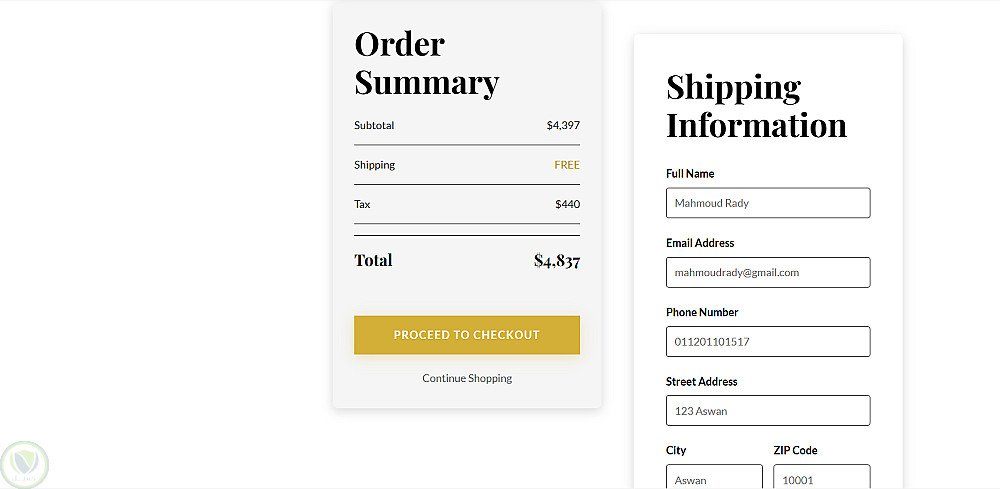The height and width of the screenshot is (489, 1000).
Task: Click the ZIP Code label
Action: (x=795, y=451)
